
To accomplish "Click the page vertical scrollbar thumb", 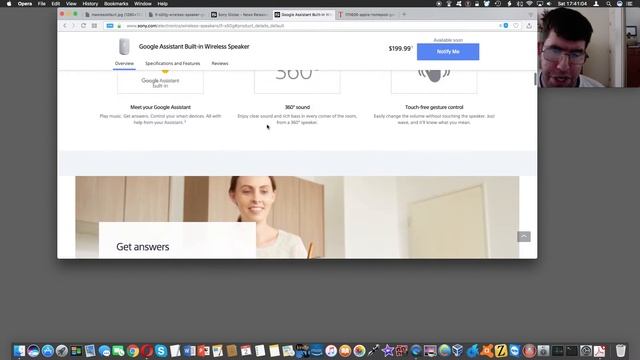I will point(535,79).
